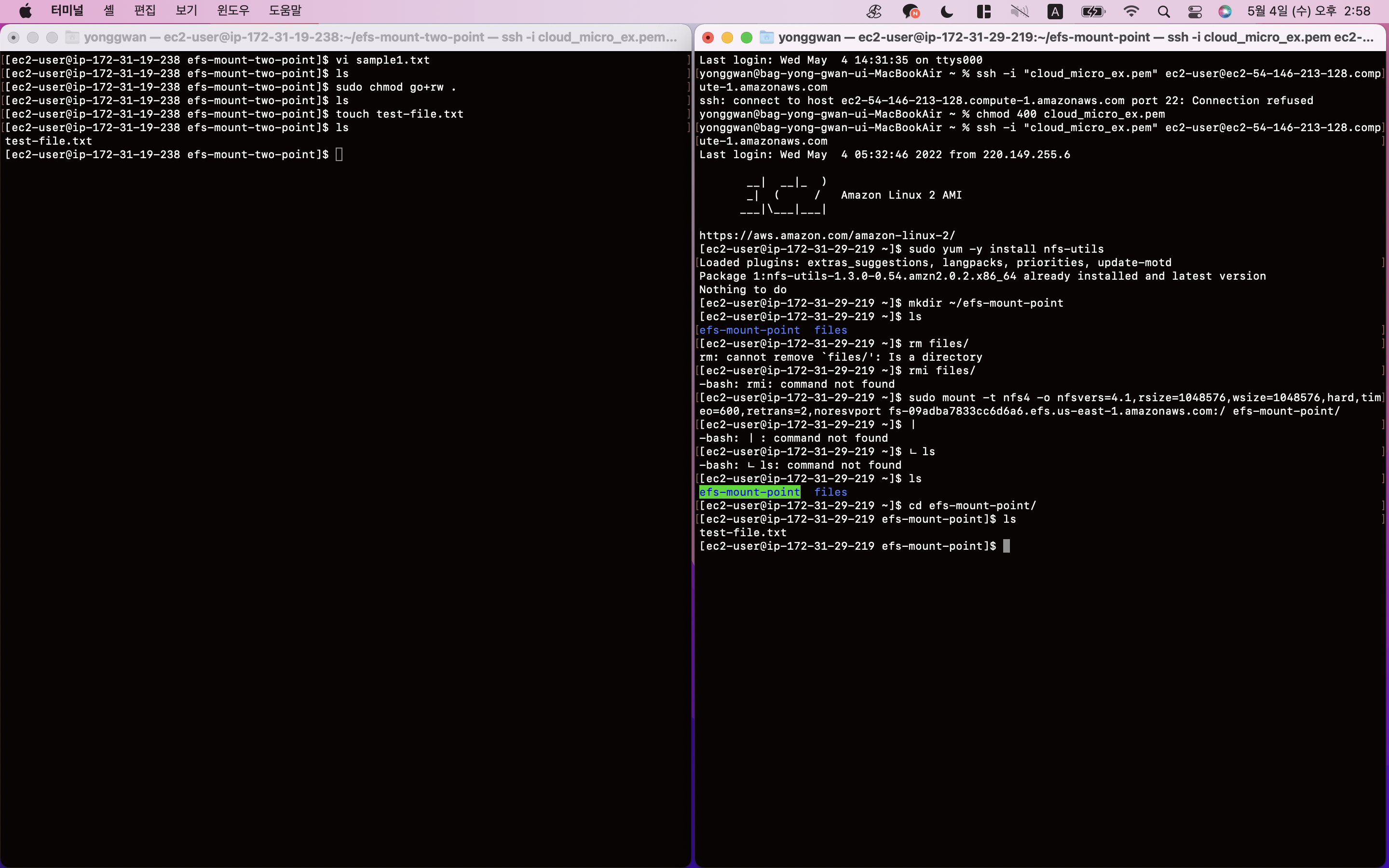Click 'Amazon Linux 2 AMI' banner text

(x=901, y=195)
